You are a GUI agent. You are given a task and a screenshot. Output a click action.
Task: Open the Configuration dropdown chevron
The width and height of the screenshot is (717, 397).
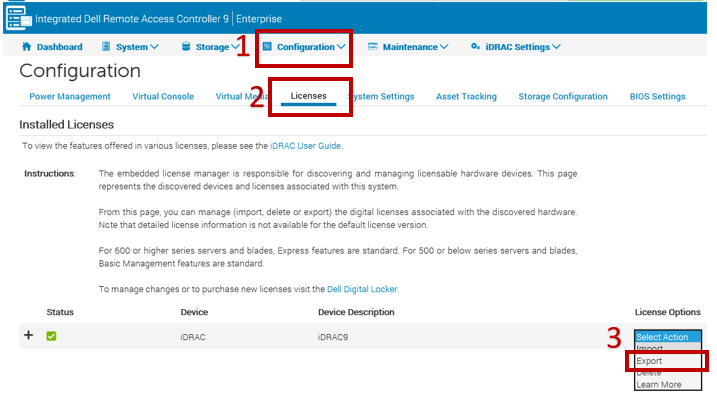341,47
